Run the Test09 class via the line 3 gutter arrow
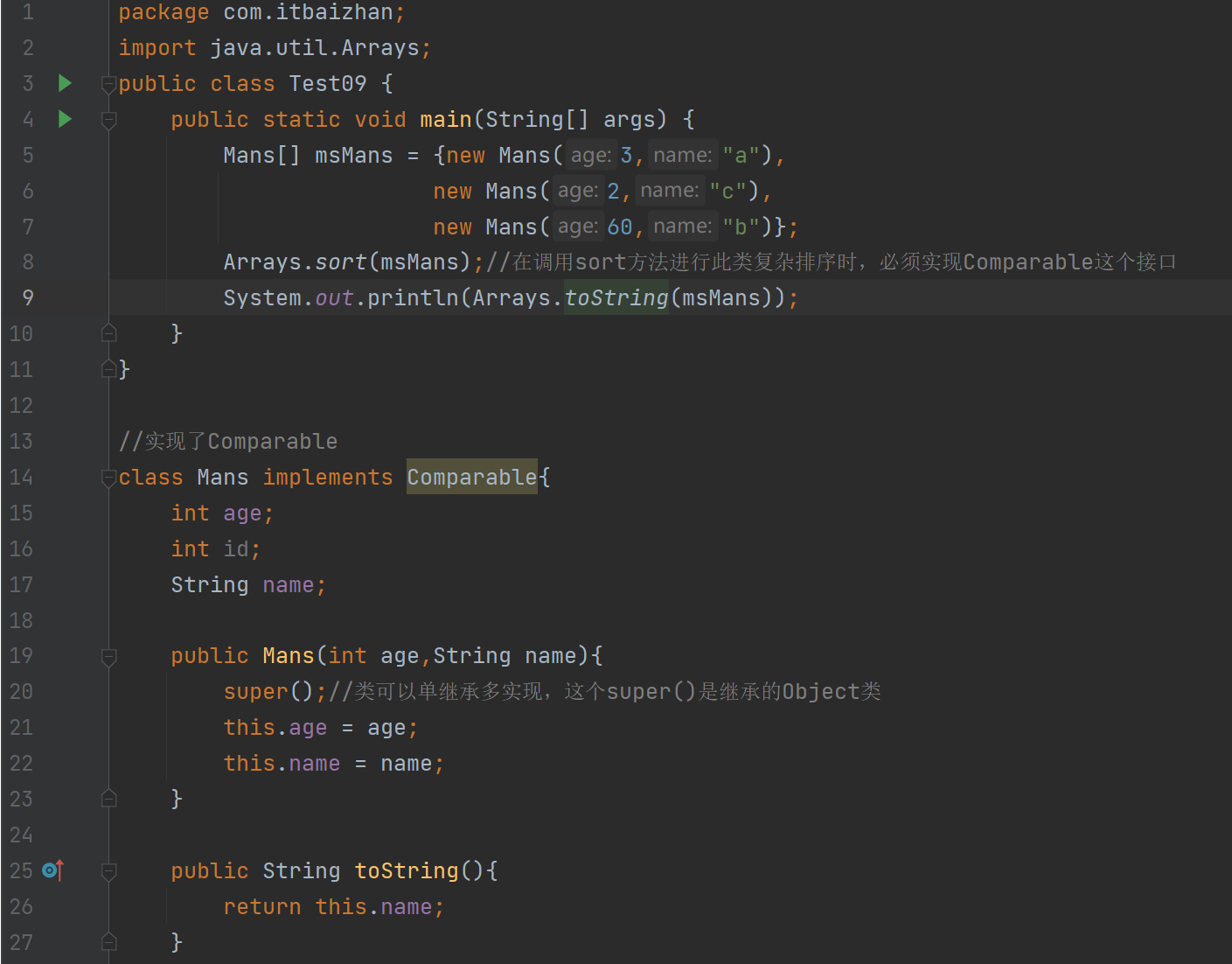 65,83
